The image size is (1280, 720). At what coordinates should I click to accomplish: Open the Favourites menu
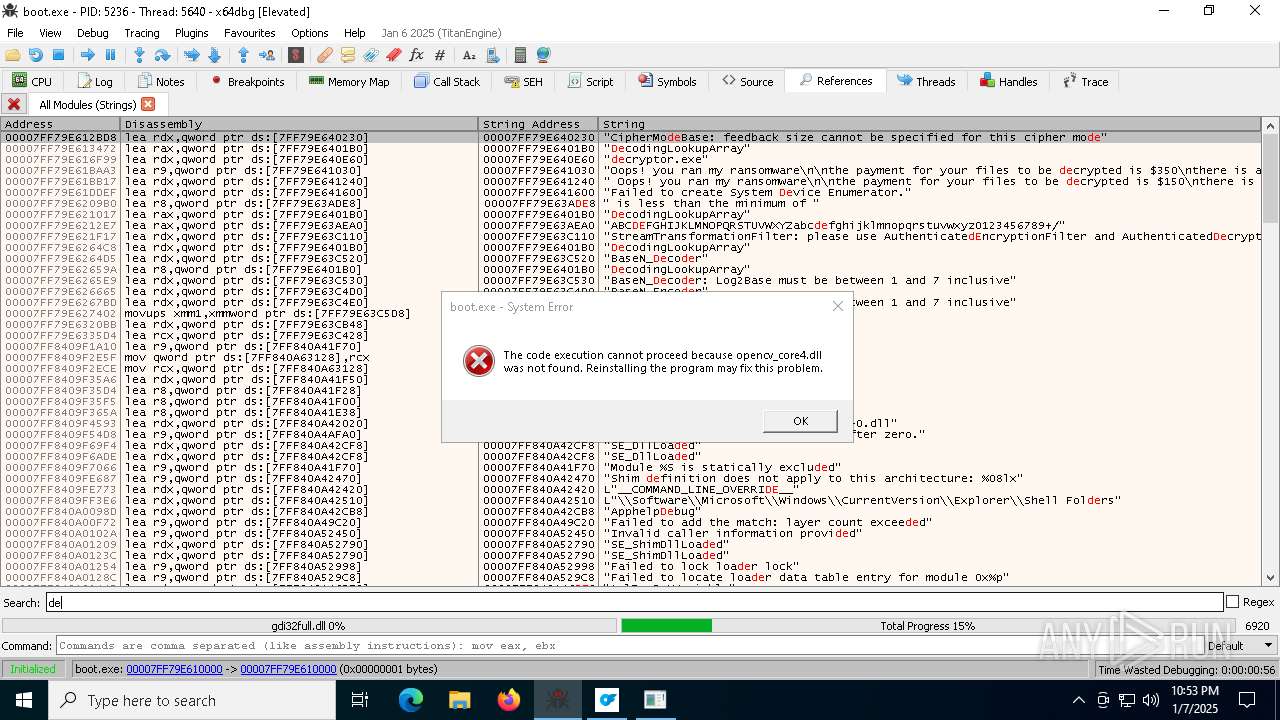[249, 33]
